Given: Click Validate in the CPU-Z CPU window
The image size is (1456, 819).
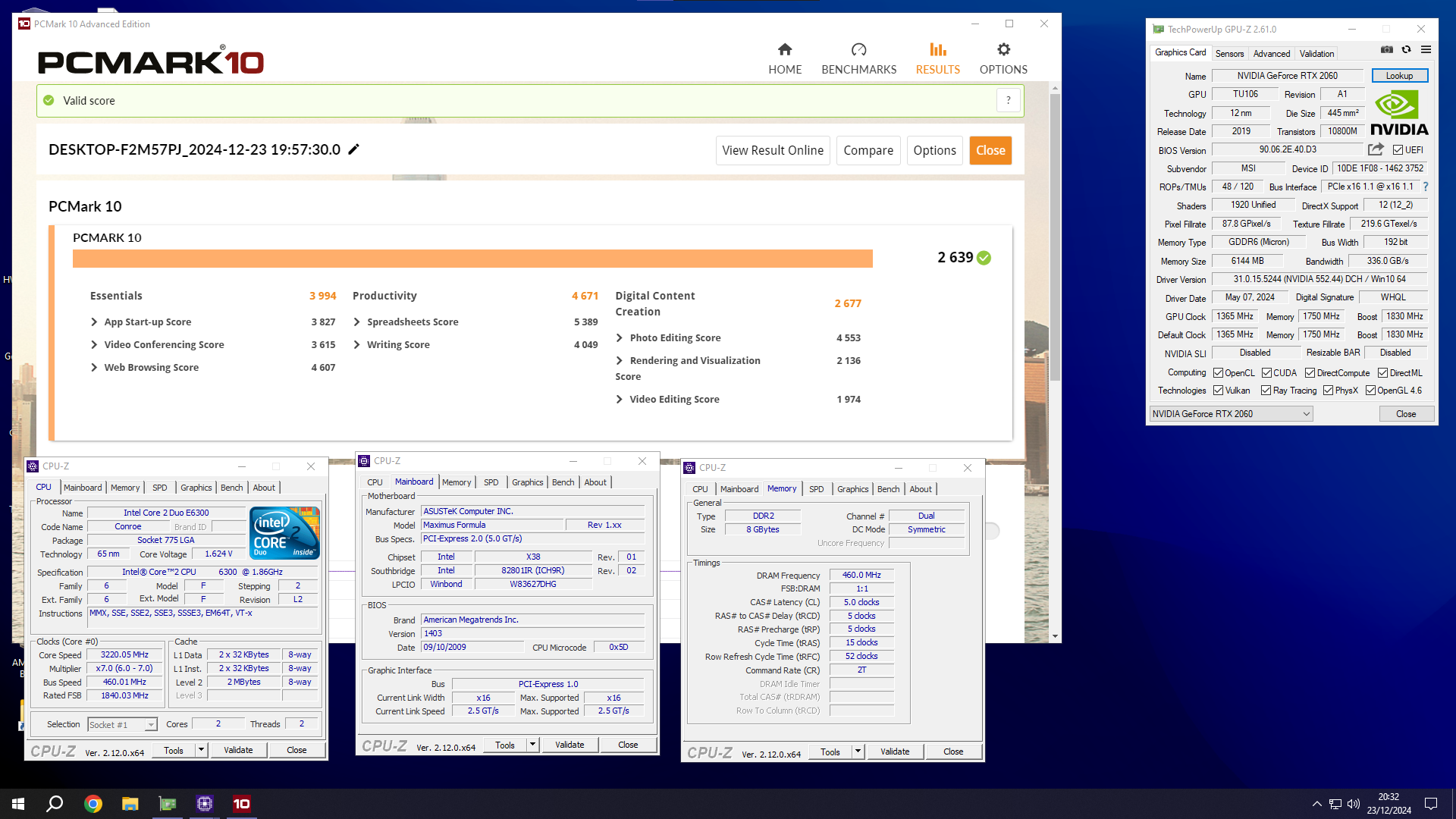Looking at the screenshot, I should [x=238, y=750].
